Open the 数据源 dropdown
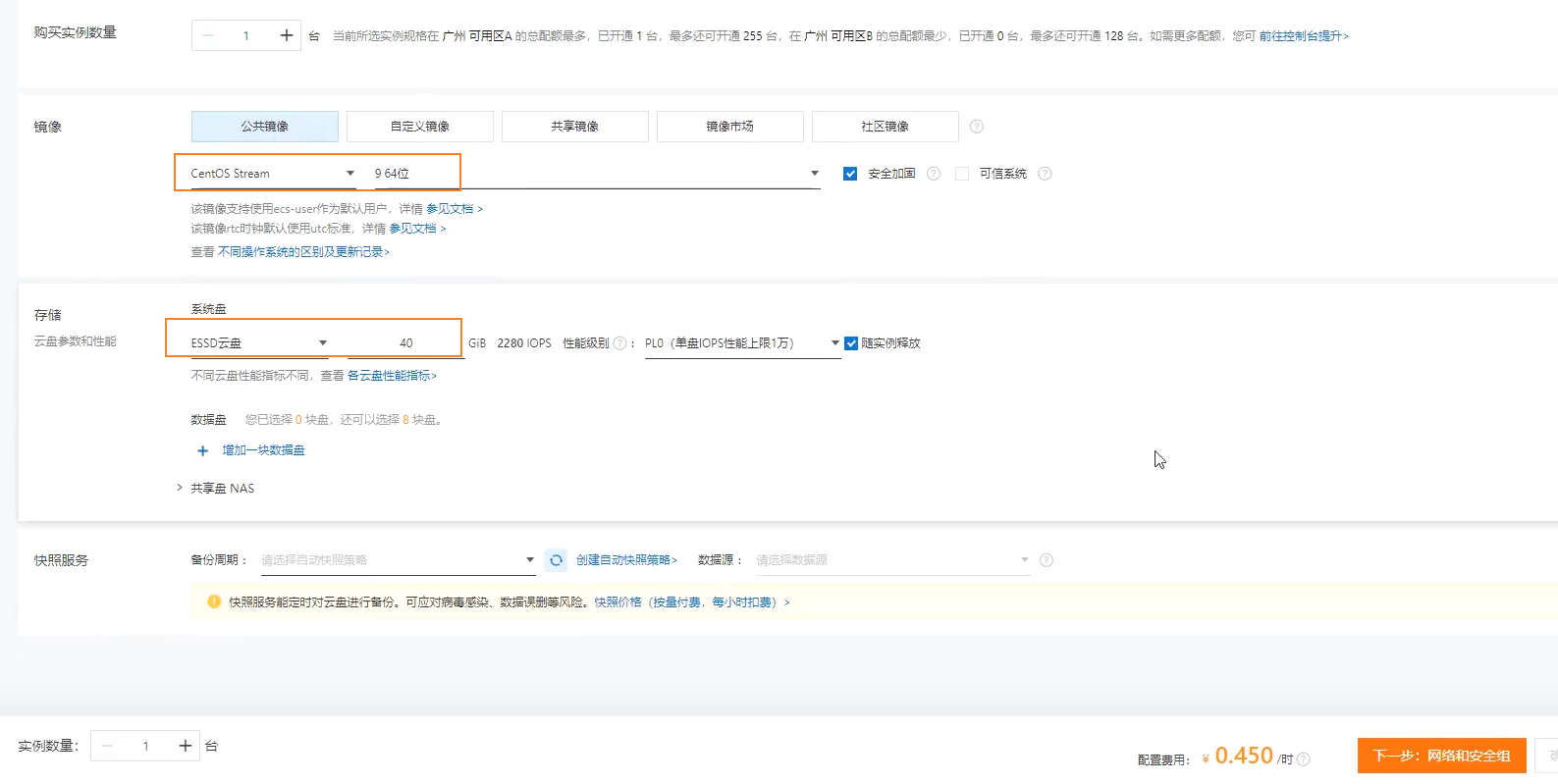This screenshot has height=784, width=1558. tap(892, 560)
